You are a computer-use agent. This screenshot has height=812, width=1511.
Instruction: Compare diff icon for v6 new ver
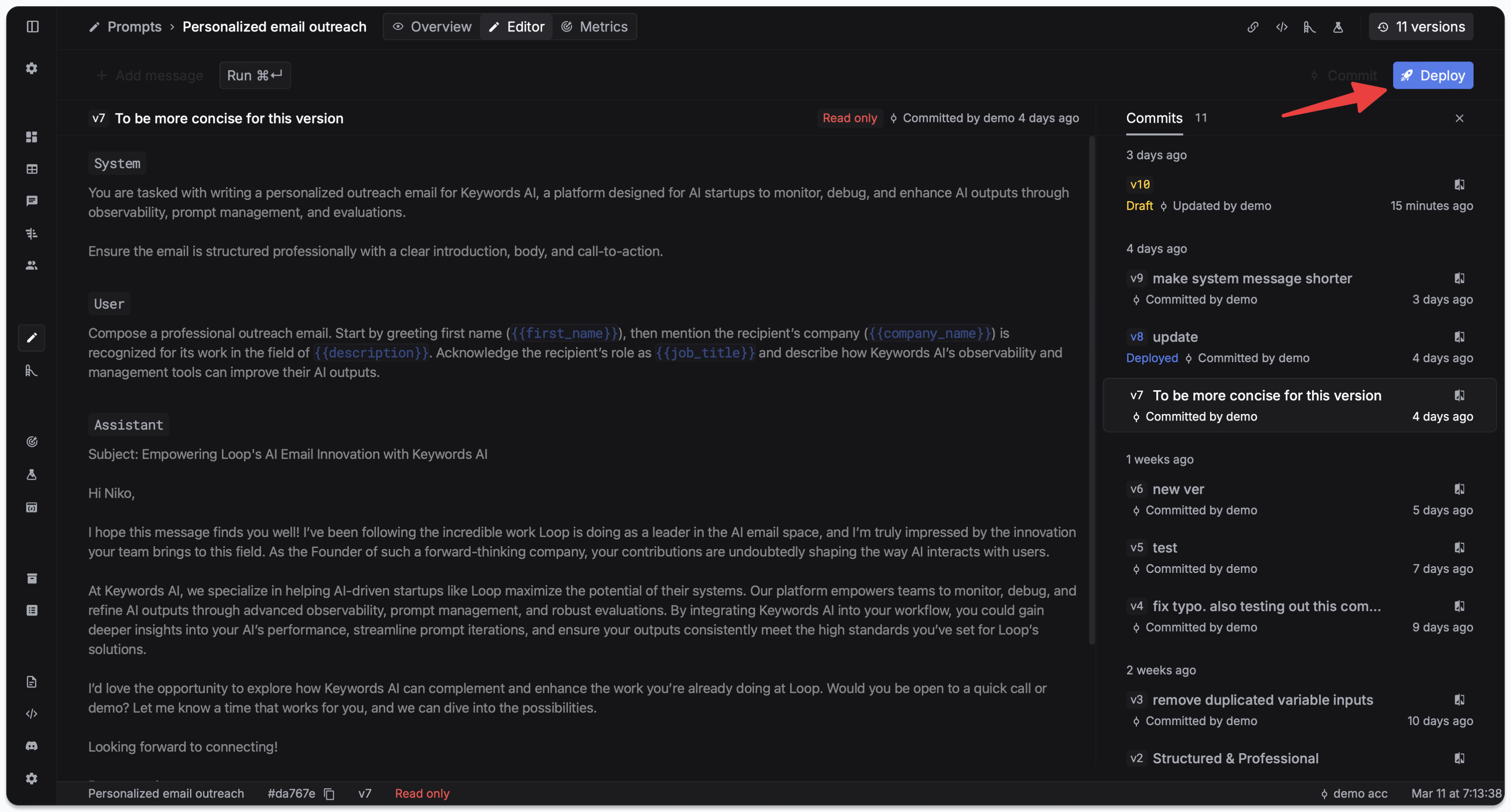pos(1459,489)
